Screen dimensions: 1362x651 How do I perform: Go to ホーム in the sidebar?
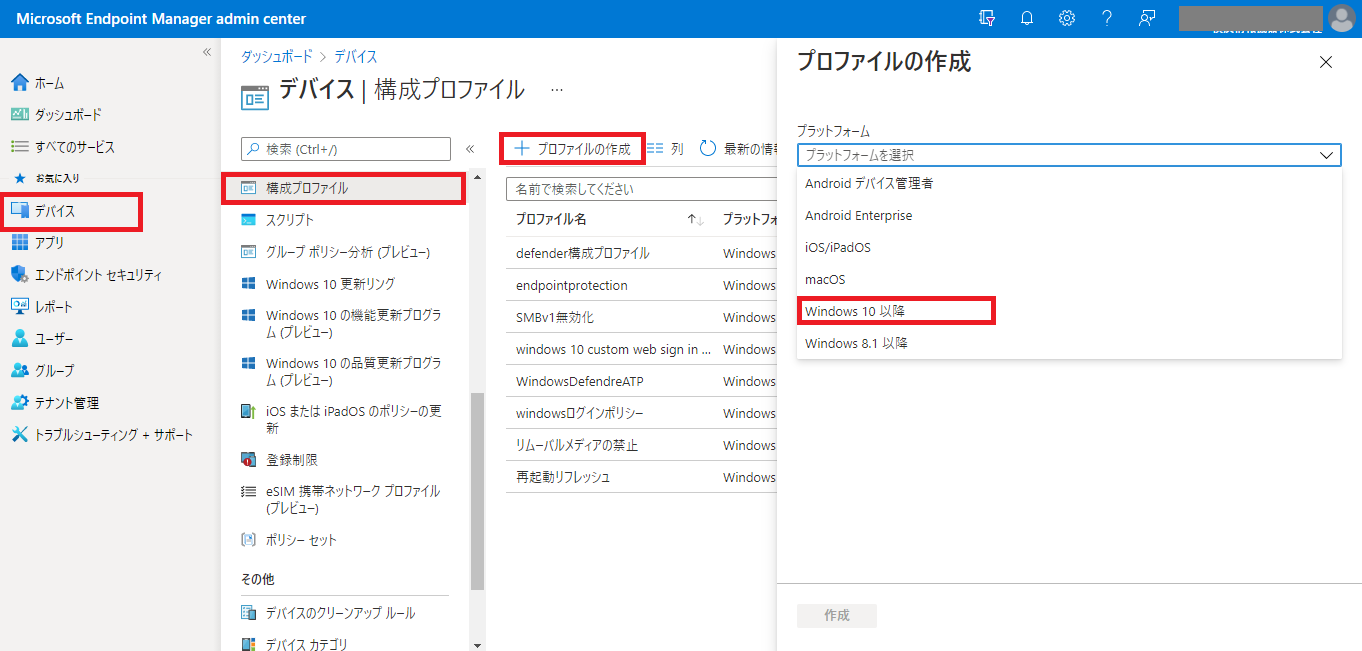(x=50, y=83)
